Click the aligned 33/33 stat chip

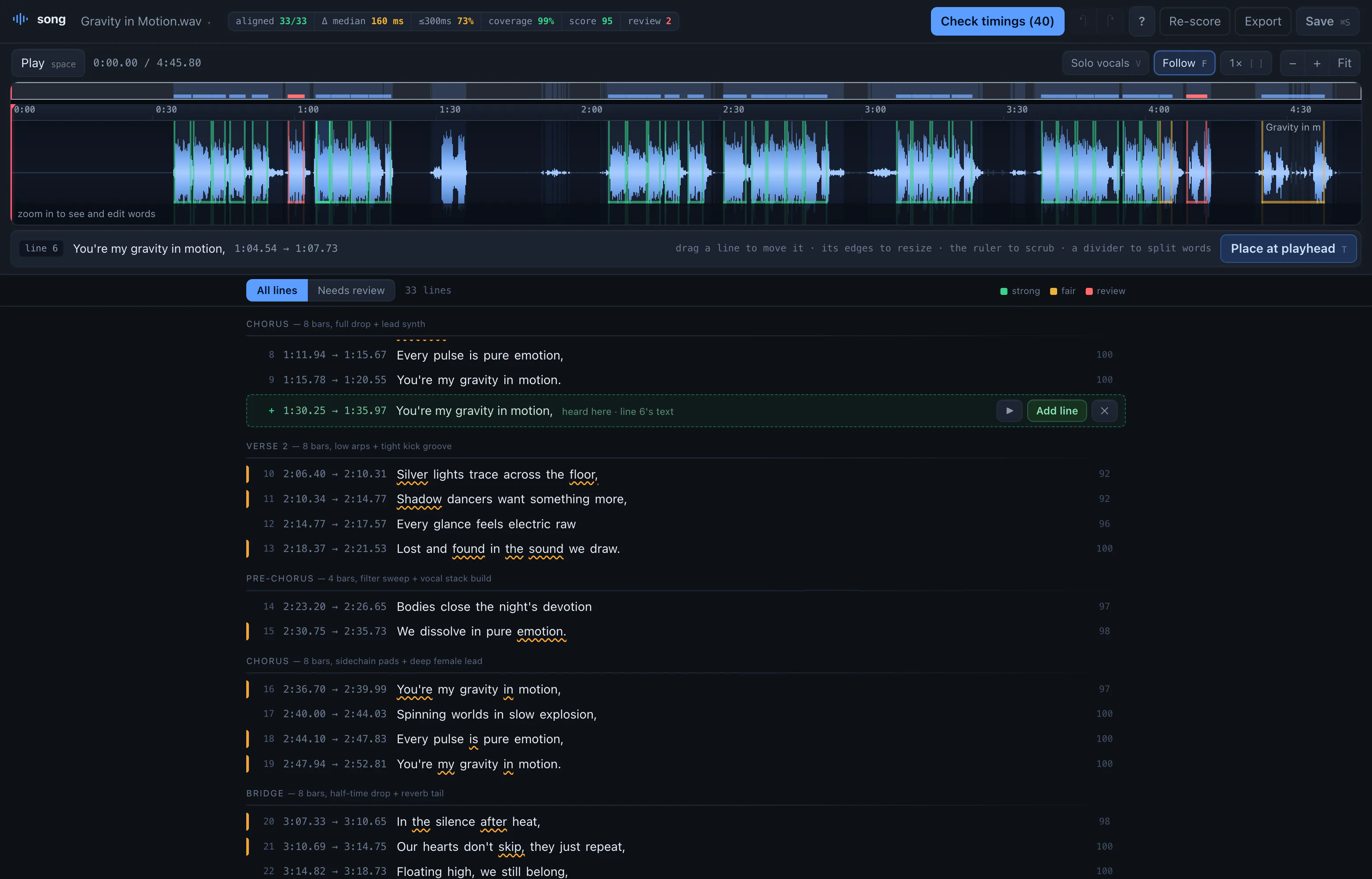(271, 21)
